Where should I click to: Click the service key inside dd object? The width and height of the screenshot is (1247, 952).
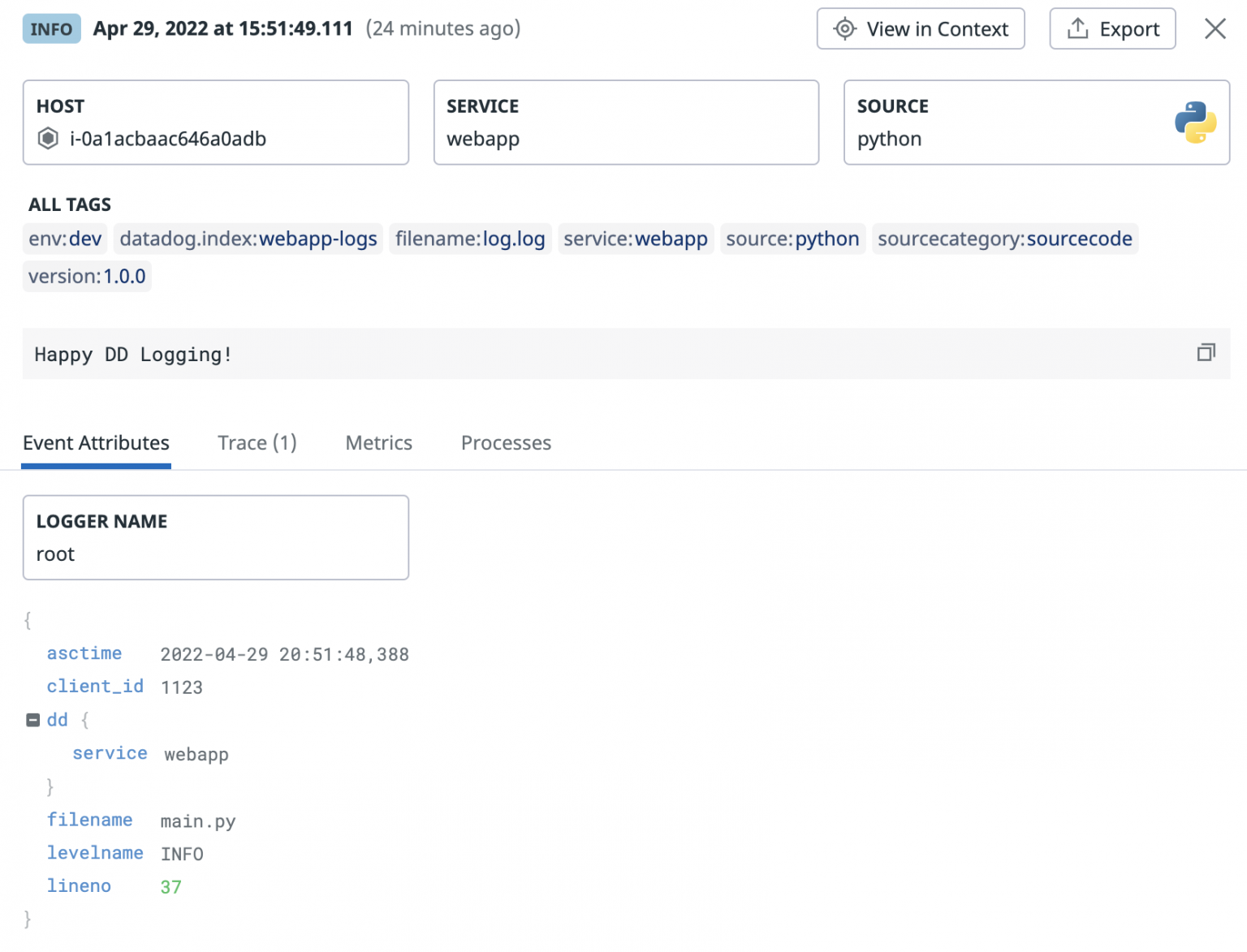[x=110, y=753]
